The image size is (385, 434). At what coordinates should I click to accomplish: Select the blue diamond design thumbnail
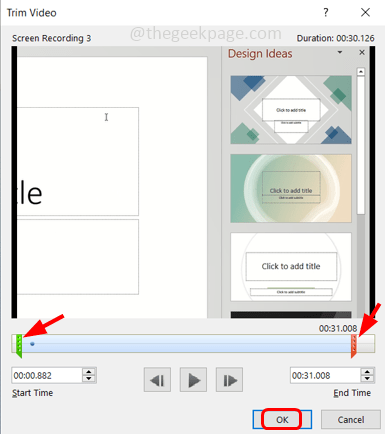tap(291, 110)
